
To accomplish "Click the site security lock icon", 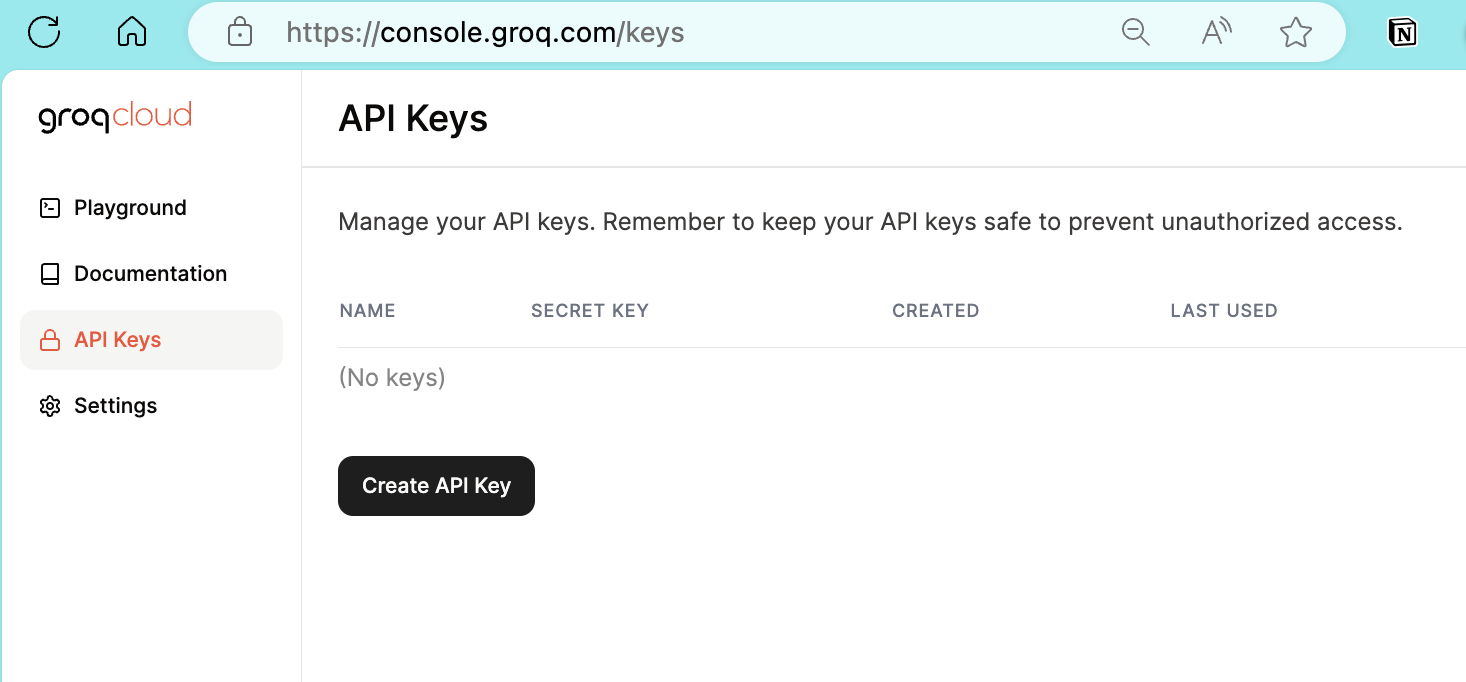I will [x=239, y=32].
